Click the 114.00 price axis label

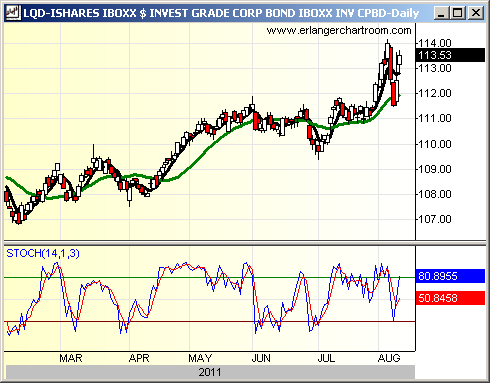click(x=435, y=43)
